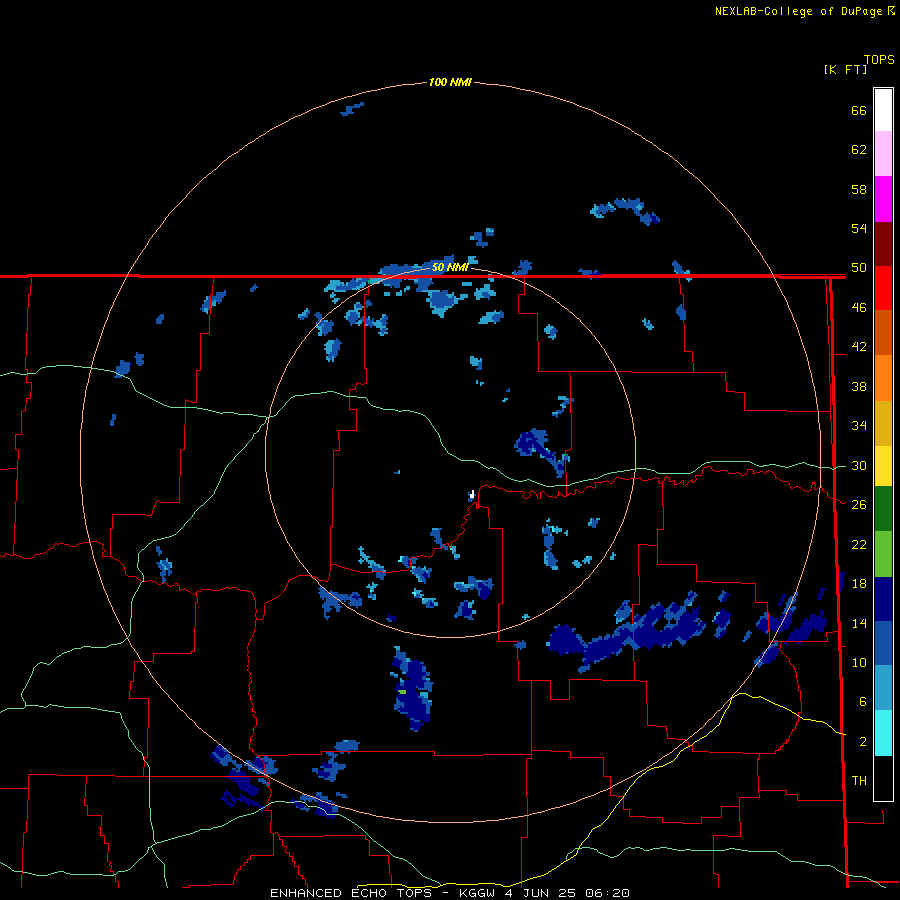
Task: Click the light pink legend swatch beside 62
Action: [x=883, y=153]
